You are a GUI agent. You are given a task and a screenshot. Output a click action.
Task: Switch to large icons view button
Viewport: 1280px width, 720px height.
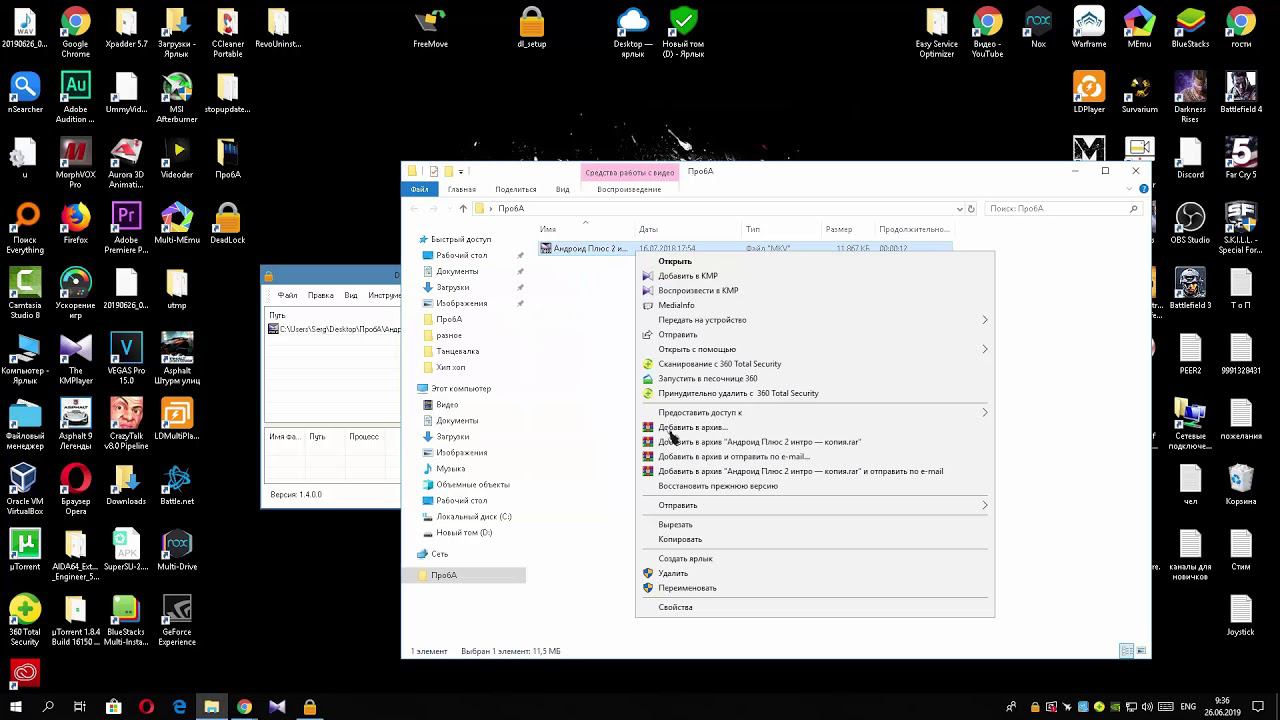tap(1141, 651)
